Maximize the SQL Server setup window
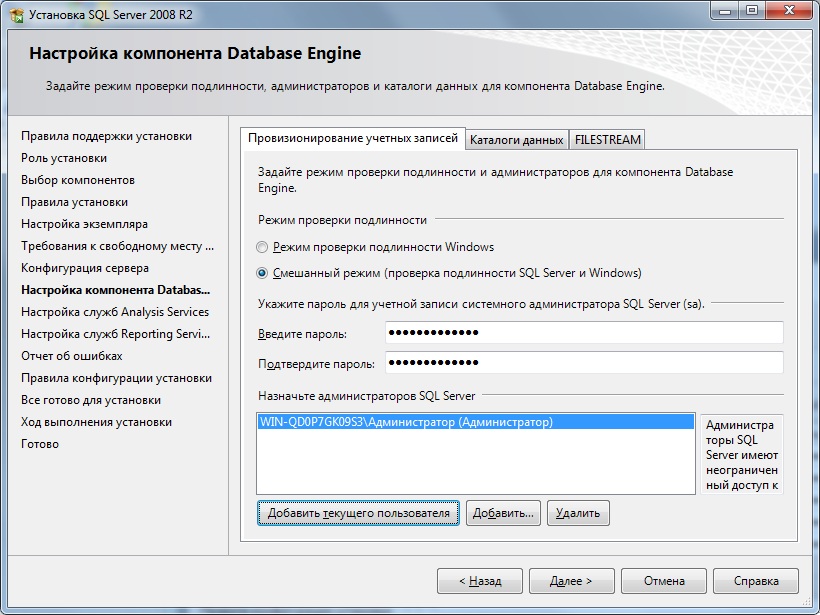Screen dimensions: 820x615 (x=751, y=10)
